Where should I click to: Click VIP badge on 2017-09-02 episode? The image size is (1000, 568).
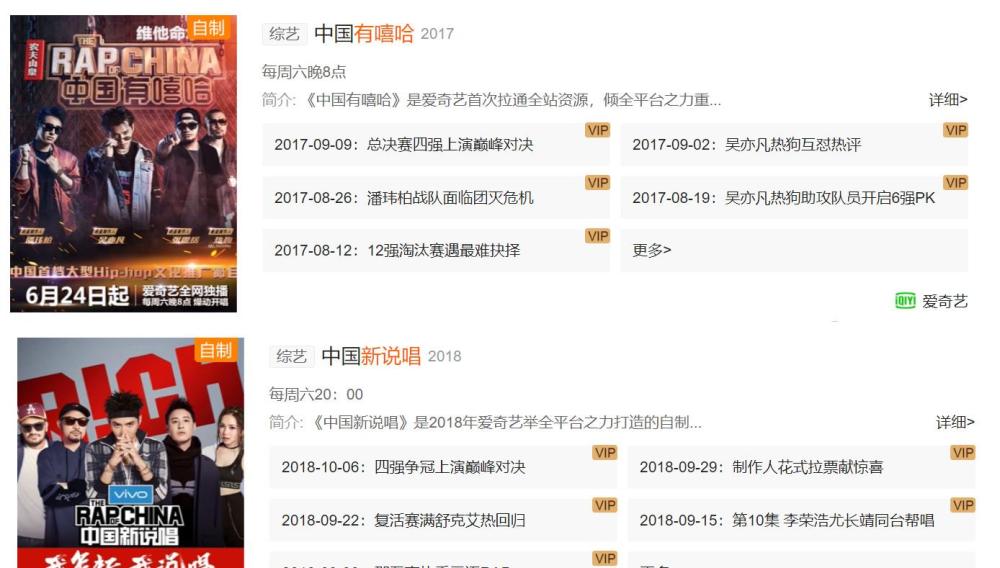click(x=955, y=130)
